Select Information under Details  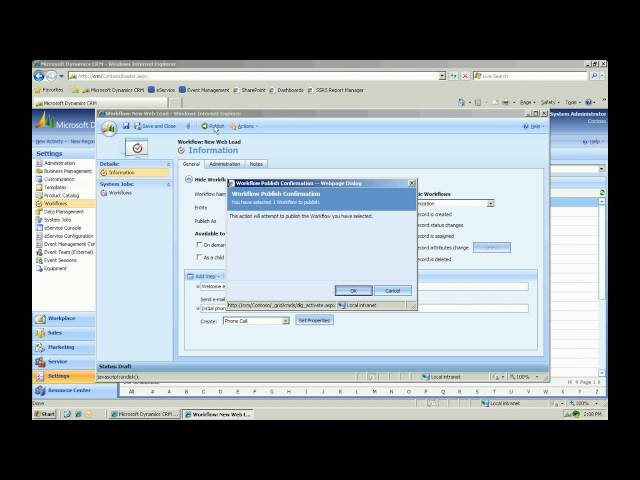(x=134, y=173)
